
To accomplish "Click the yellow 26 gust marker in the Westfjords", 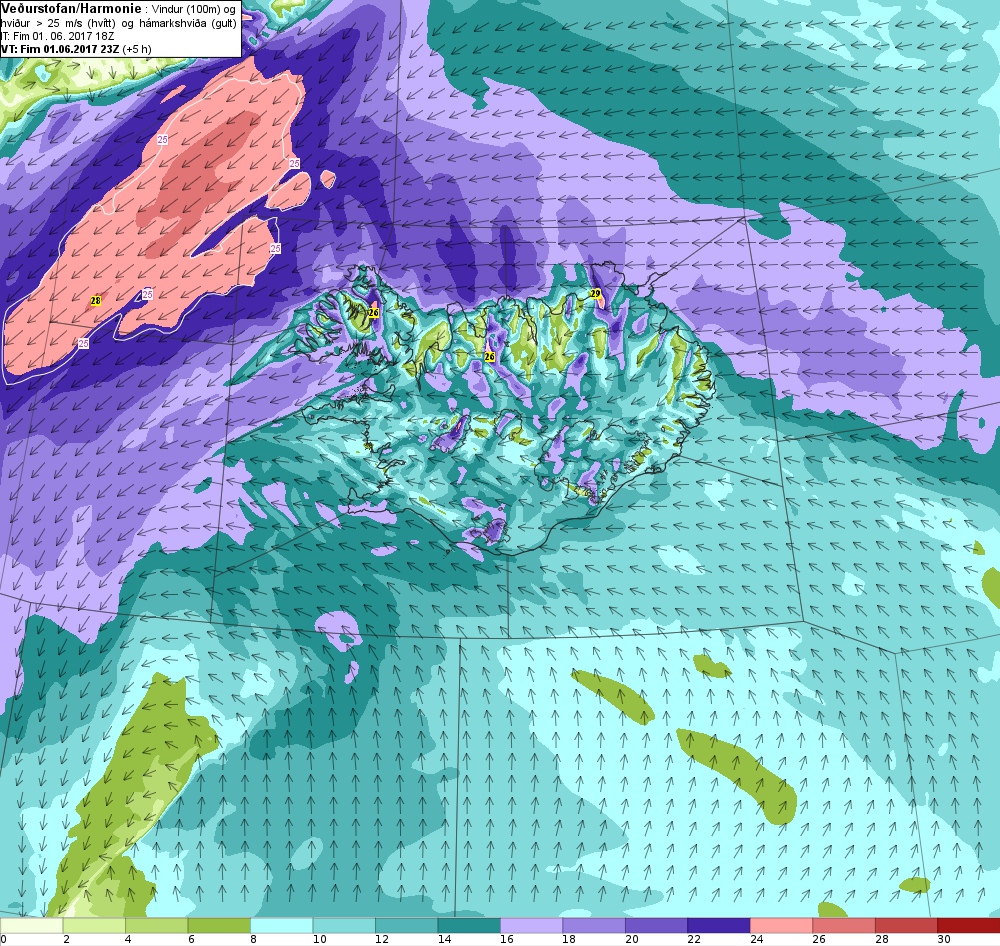I will (374, 313).
